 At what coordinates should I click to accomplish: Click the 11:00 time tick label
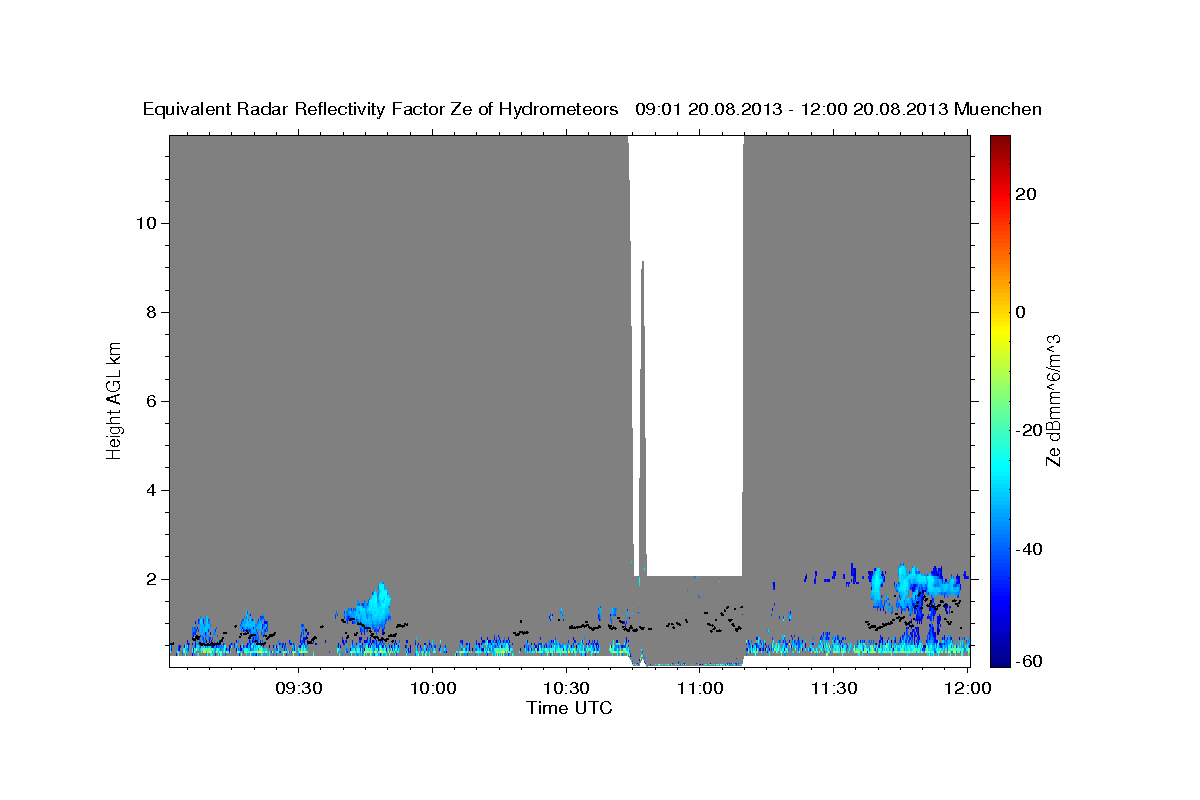pyautogui.click(x=700, y=689)
